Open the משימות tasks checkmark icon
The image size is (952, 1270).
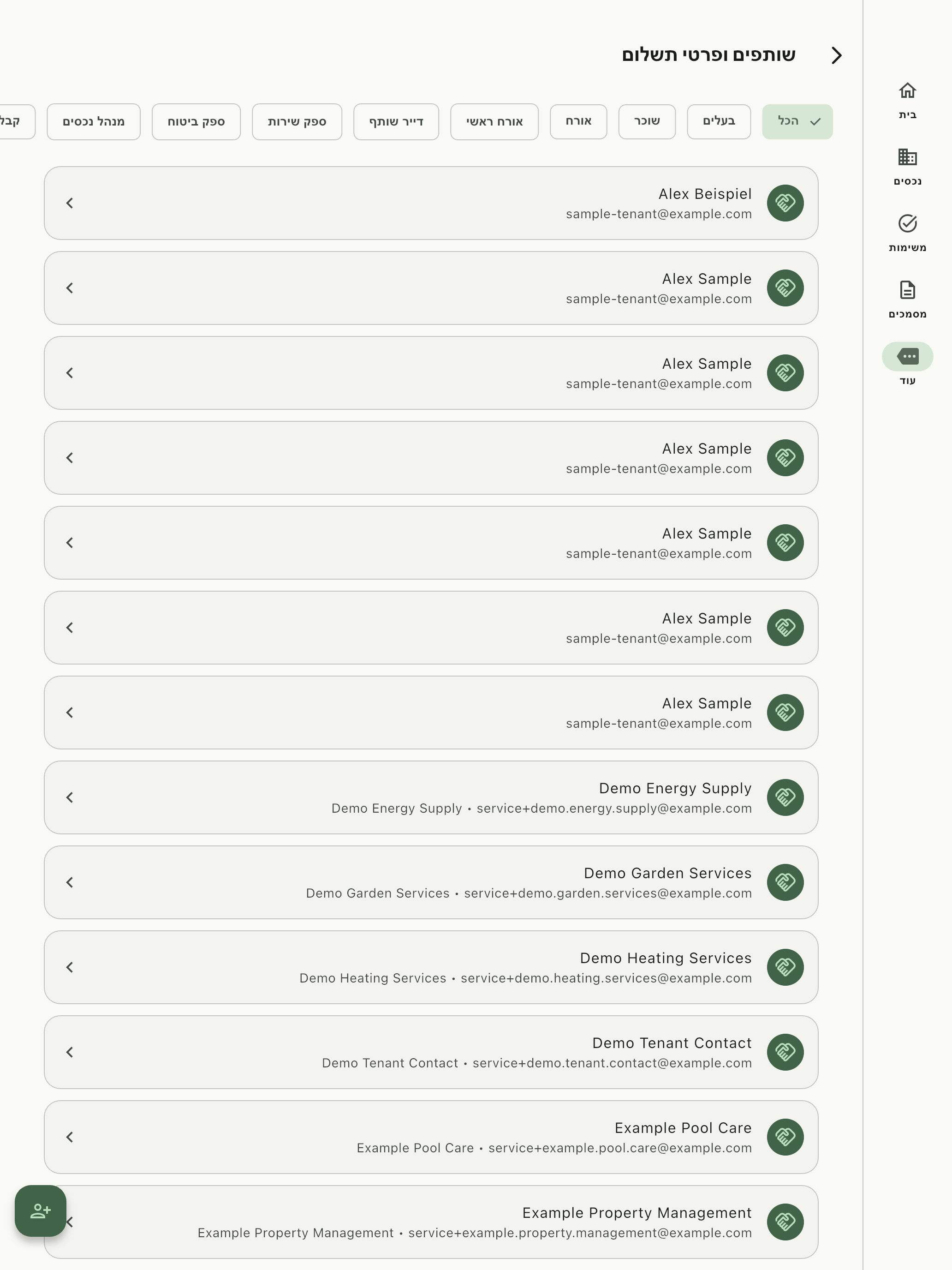[907, 223]
